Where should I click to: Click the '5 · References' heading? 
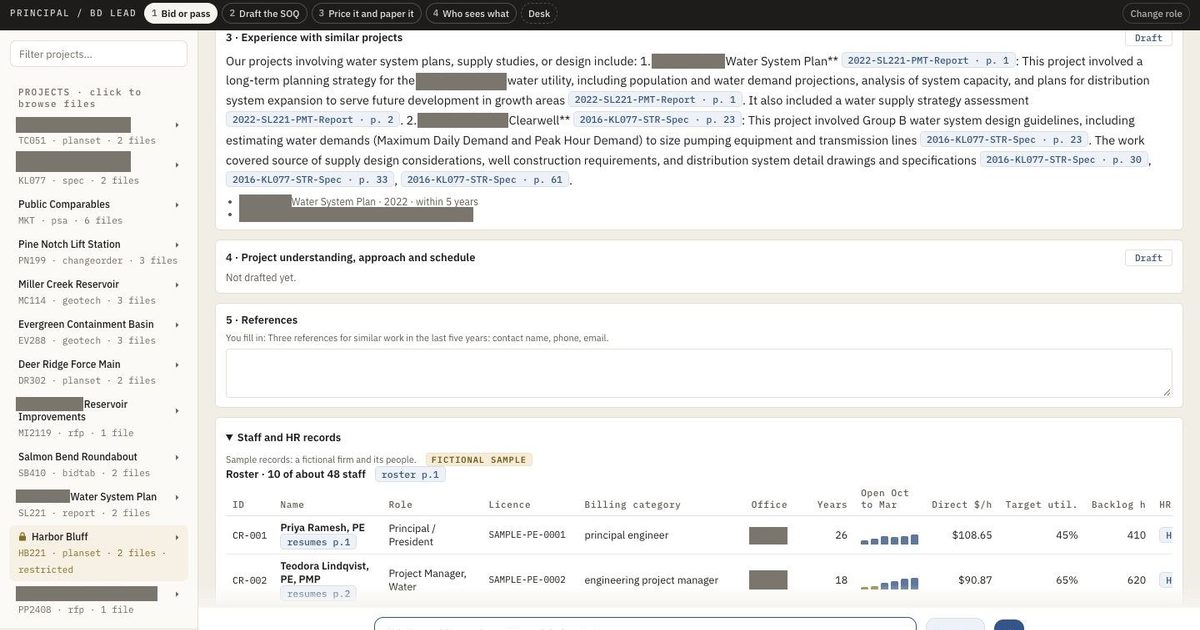click(261, 320)
